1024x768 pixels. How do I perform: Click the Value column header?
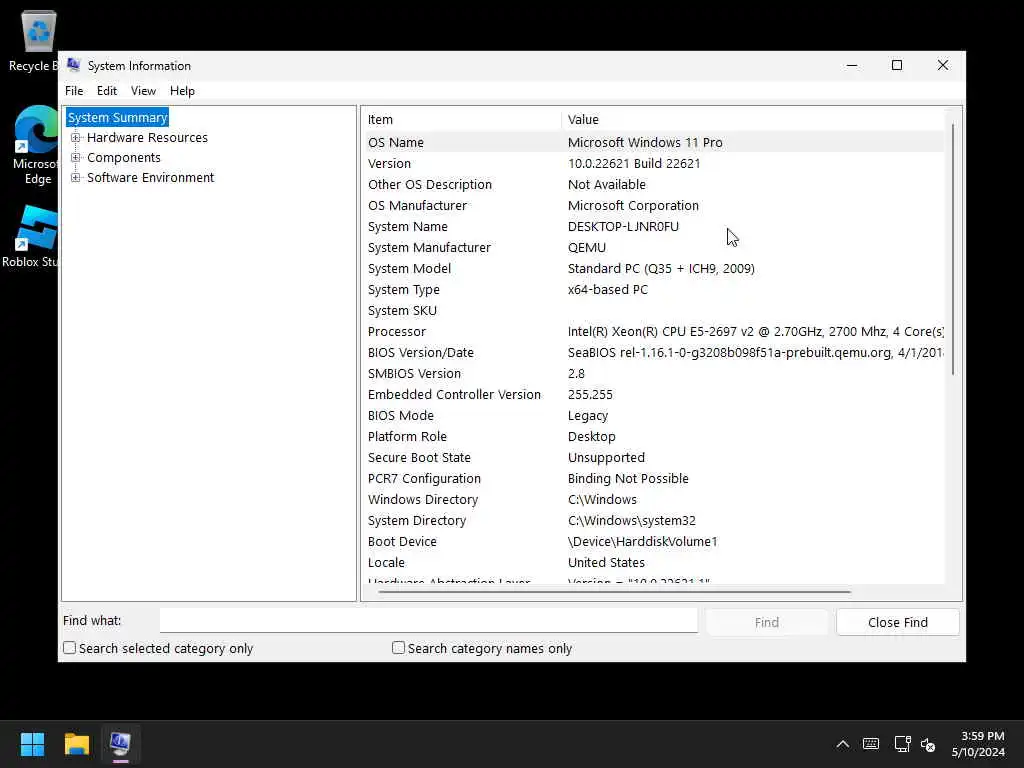[x=752, y=120]
